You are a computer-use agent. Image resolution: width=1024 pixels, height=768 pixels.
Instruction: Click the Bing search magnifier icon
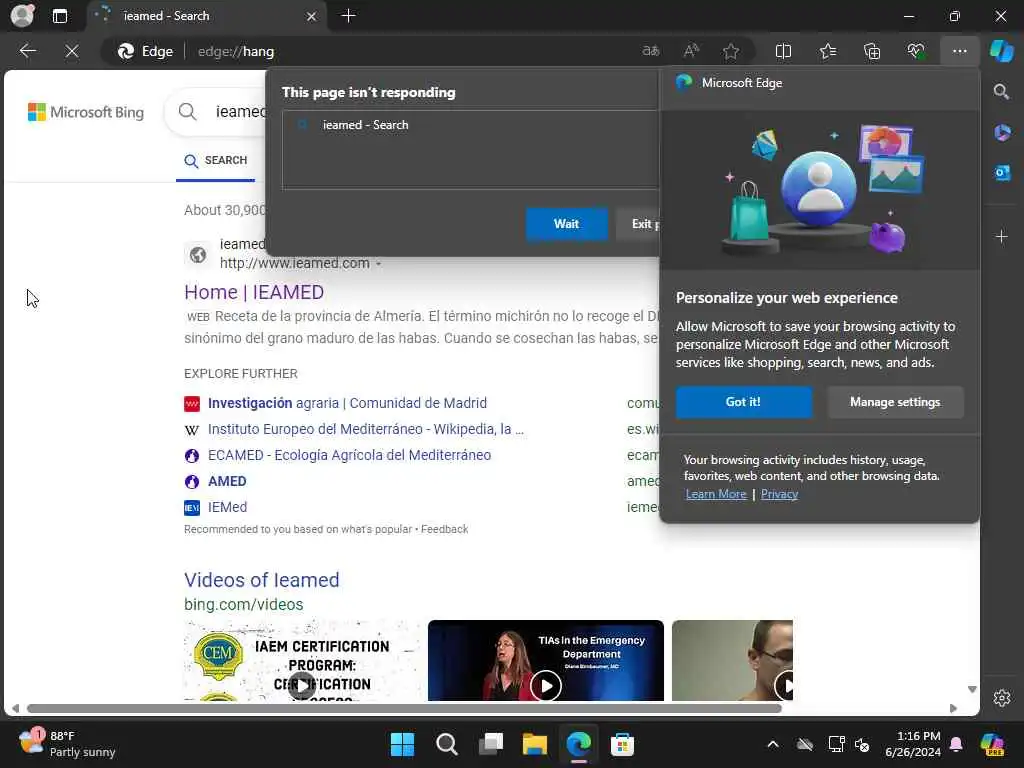(187, 112)
